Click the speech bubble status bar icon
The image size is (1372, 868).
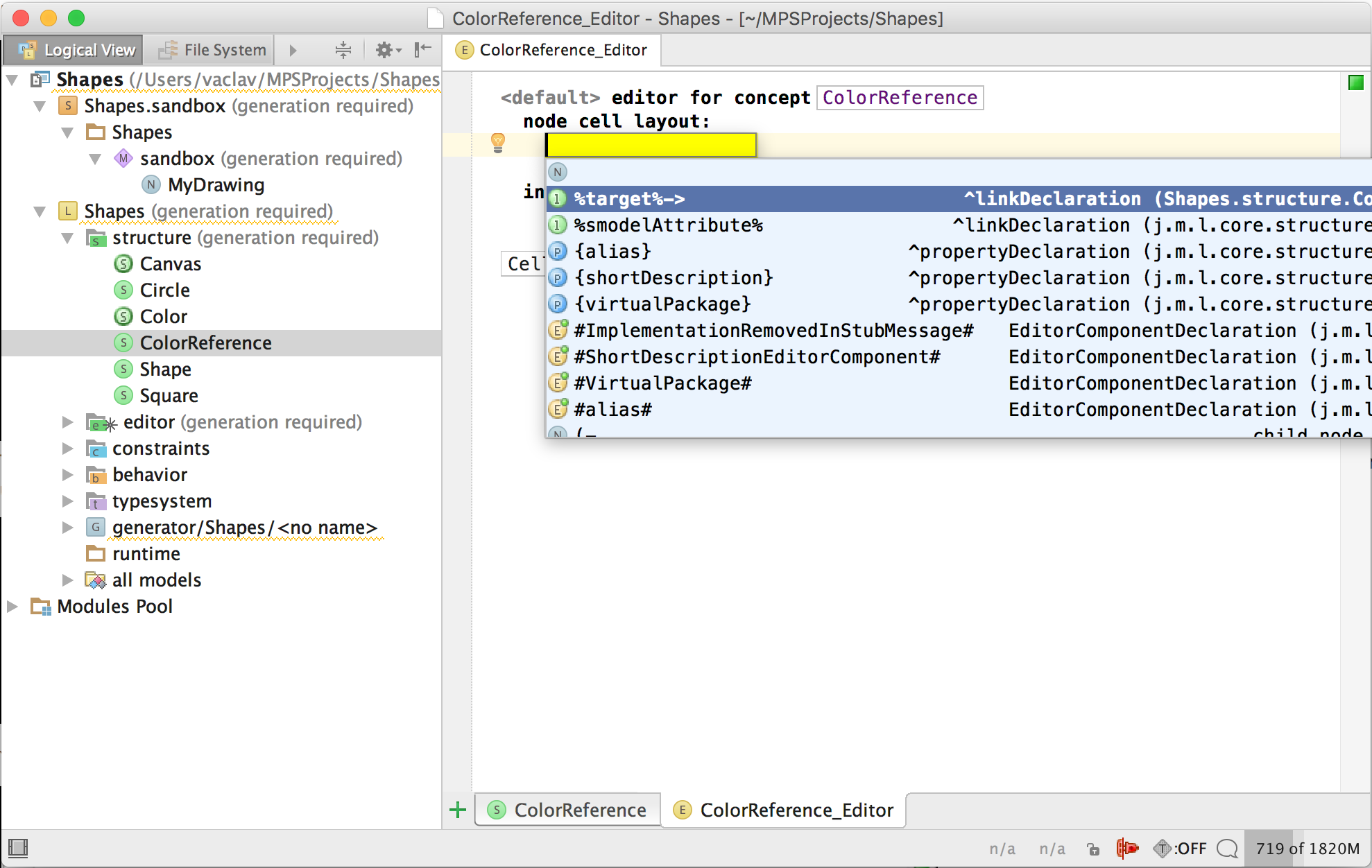1227,848
